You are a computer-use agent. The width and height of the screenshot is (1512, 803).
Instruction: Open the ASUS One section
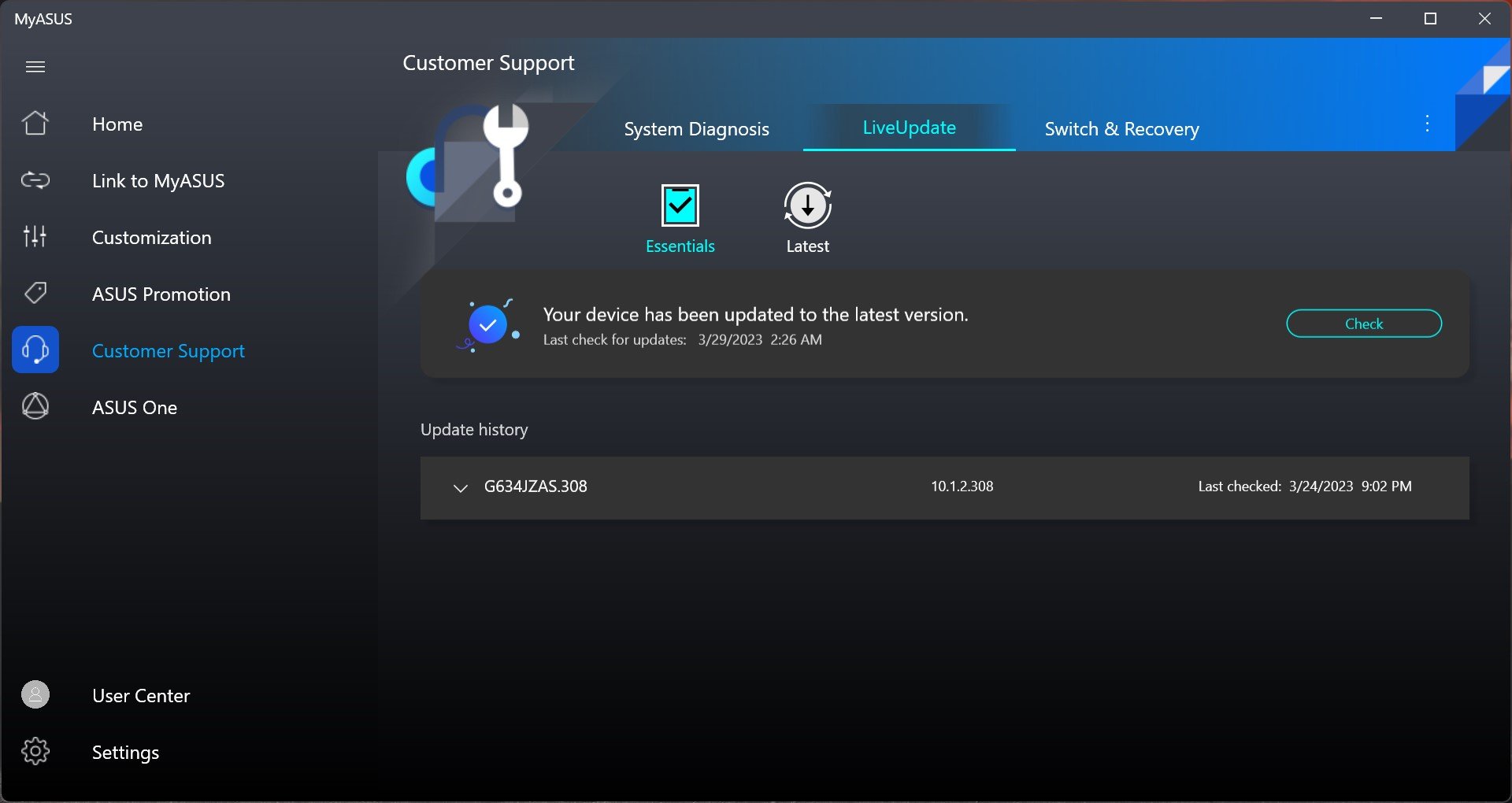(135, 408)
